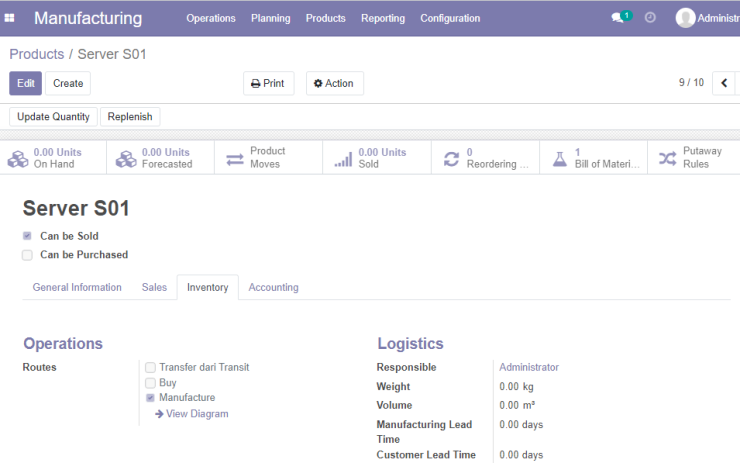Click the Replenish button
This screenshot has height=463, width=740.
click(130, 117)
